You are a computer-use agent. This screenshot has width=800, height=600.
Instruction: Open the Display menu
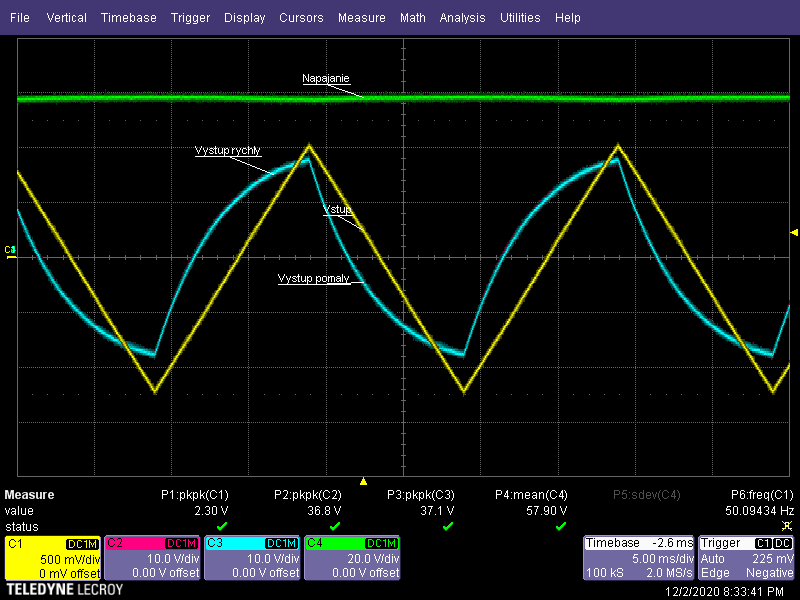click(x=244, y=18)
